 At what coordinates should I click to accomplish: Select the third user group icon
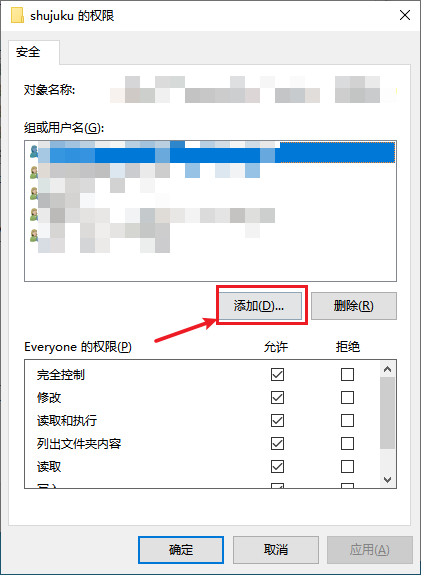tap(34, 193)
